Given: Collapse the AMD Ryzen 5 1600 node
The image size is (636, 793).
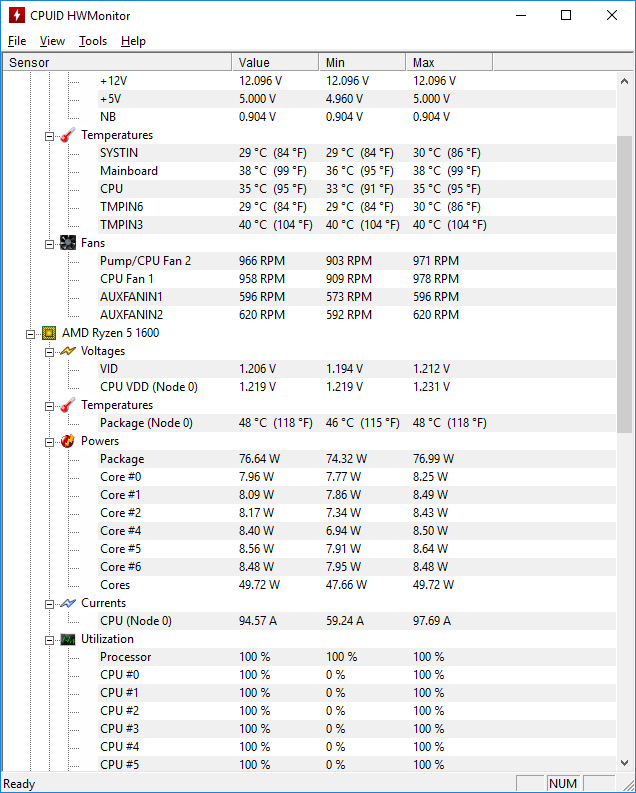Looking at the screenshot, I should point(31,334).
